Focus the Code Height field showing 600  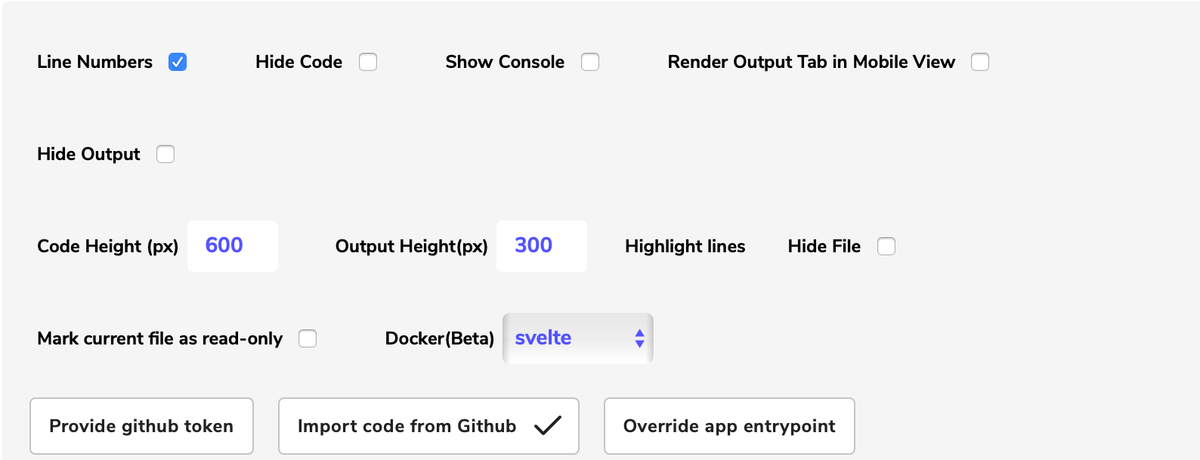pos(232,246)
